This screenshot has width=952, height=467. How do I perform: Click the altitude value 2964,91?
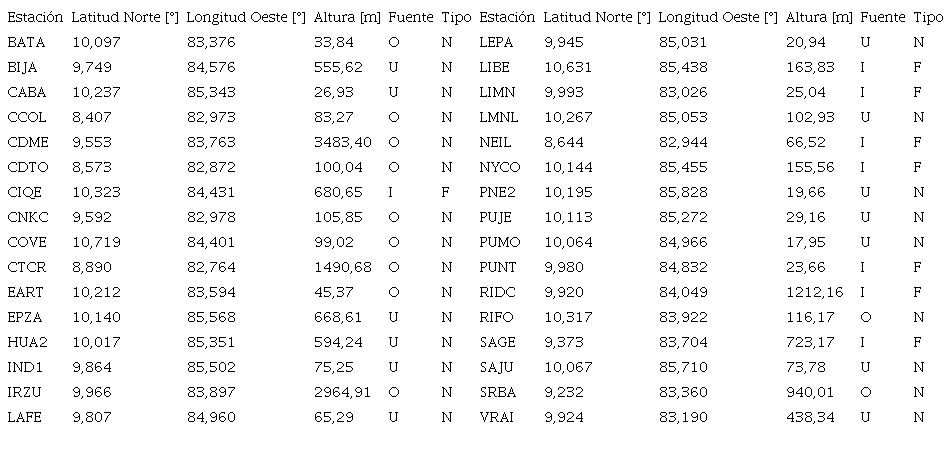pos(342,392)
